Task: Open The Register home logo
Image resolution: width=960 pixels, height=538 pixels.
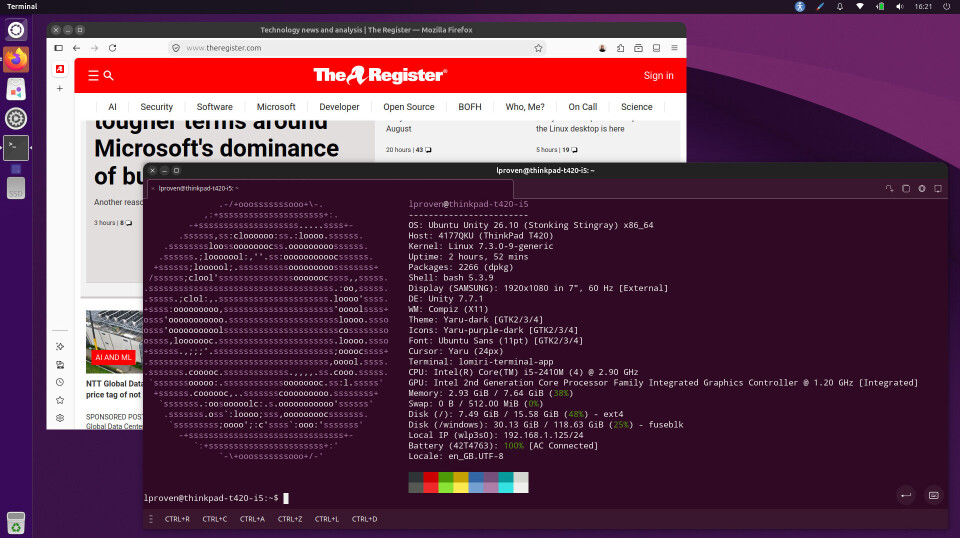Action: click(380, 75)
